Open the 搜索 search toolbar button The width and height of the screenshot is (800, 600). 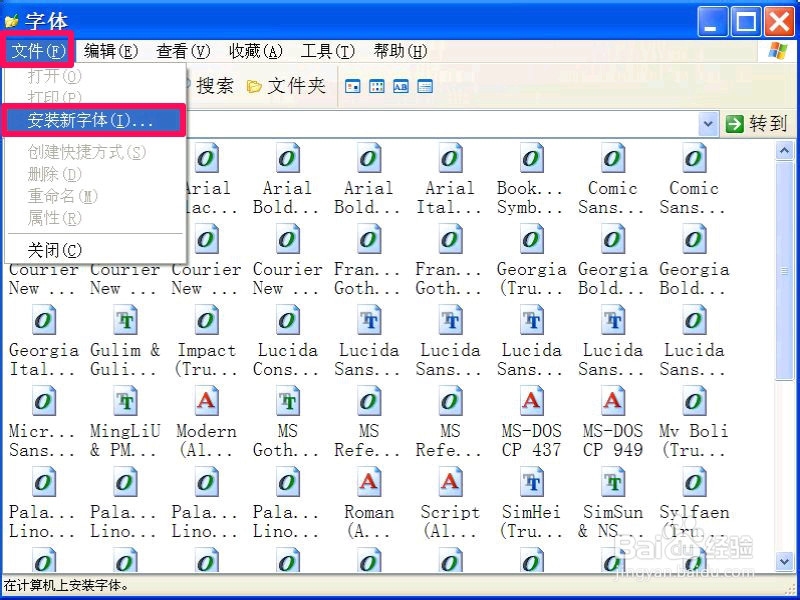tap(210, 85)
